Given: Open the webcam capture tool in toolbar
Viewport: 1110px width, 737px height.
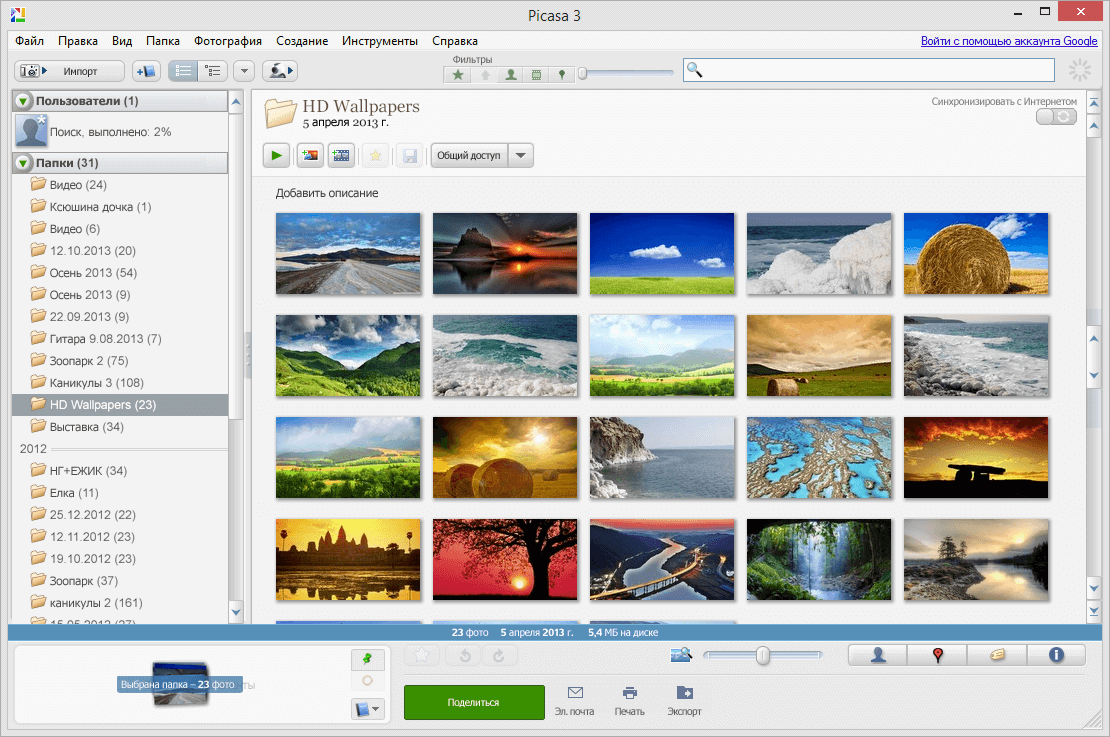Looking at the screenshot, I should click(279, 71).
